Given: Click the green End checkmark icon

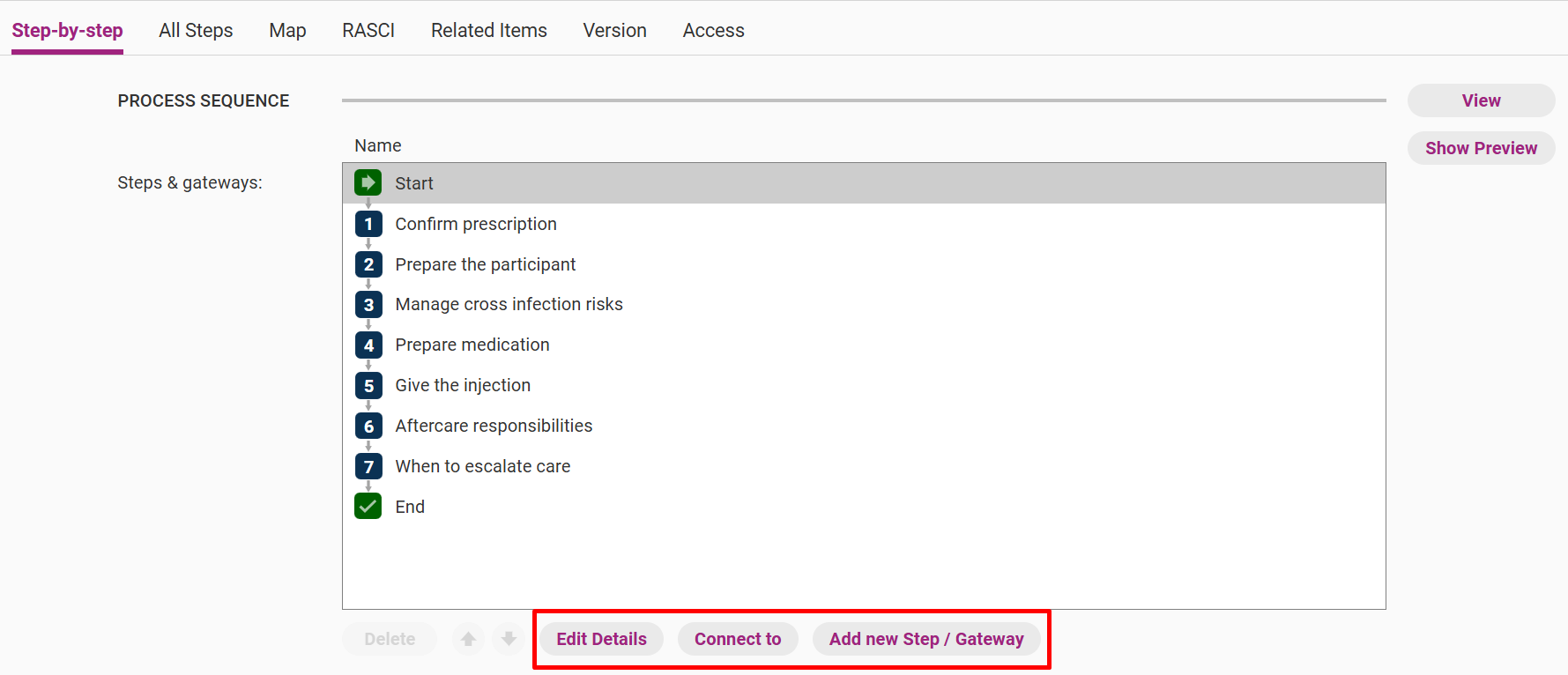Looking at the screenshot, I should click(x=368, y=507).
